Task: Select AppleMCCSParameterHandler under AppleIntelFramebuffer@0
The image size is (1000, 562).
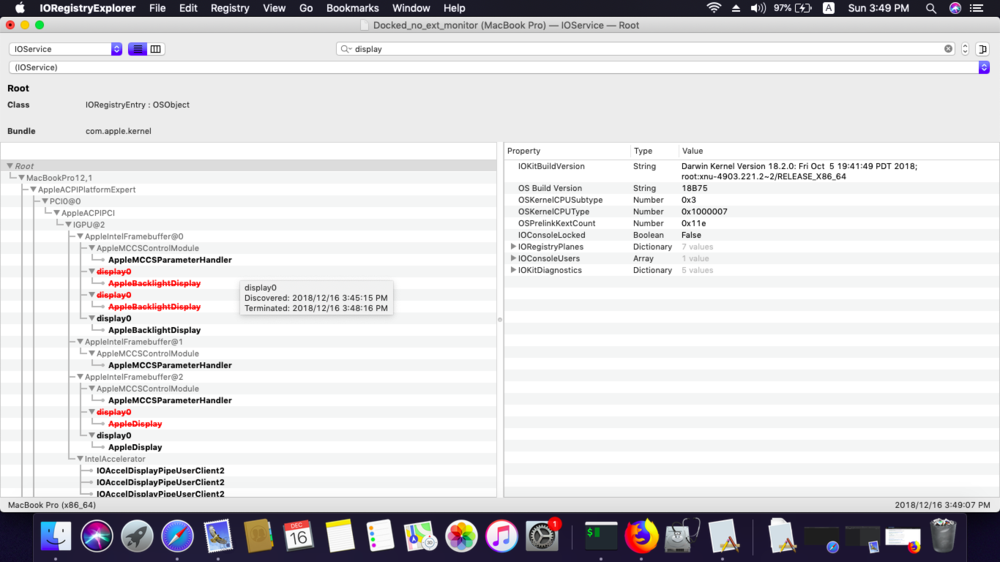Action: (x=169, y=260)
